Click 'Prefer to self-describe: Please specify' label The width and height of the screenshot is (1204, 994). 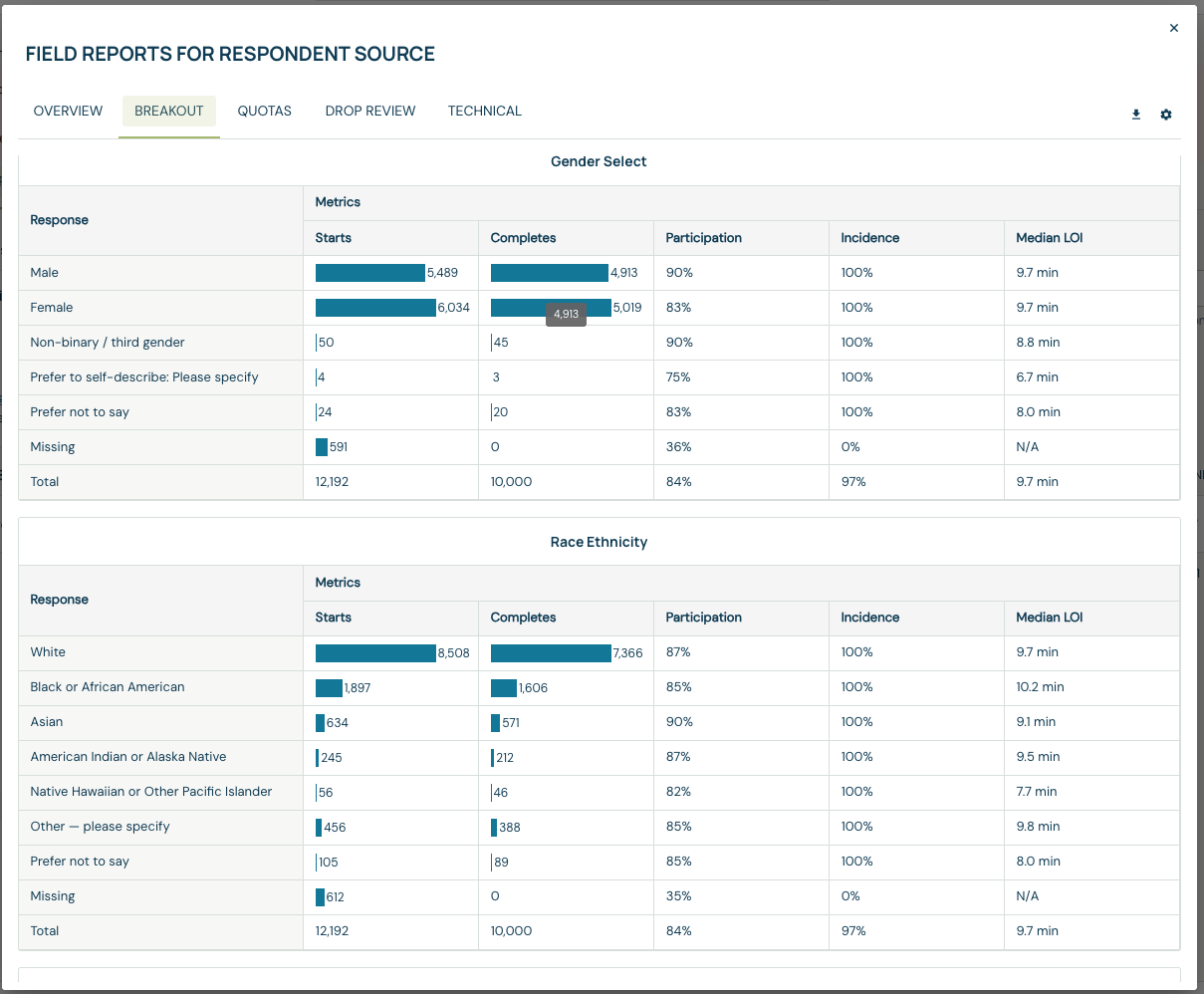click(x=144, y=377)
